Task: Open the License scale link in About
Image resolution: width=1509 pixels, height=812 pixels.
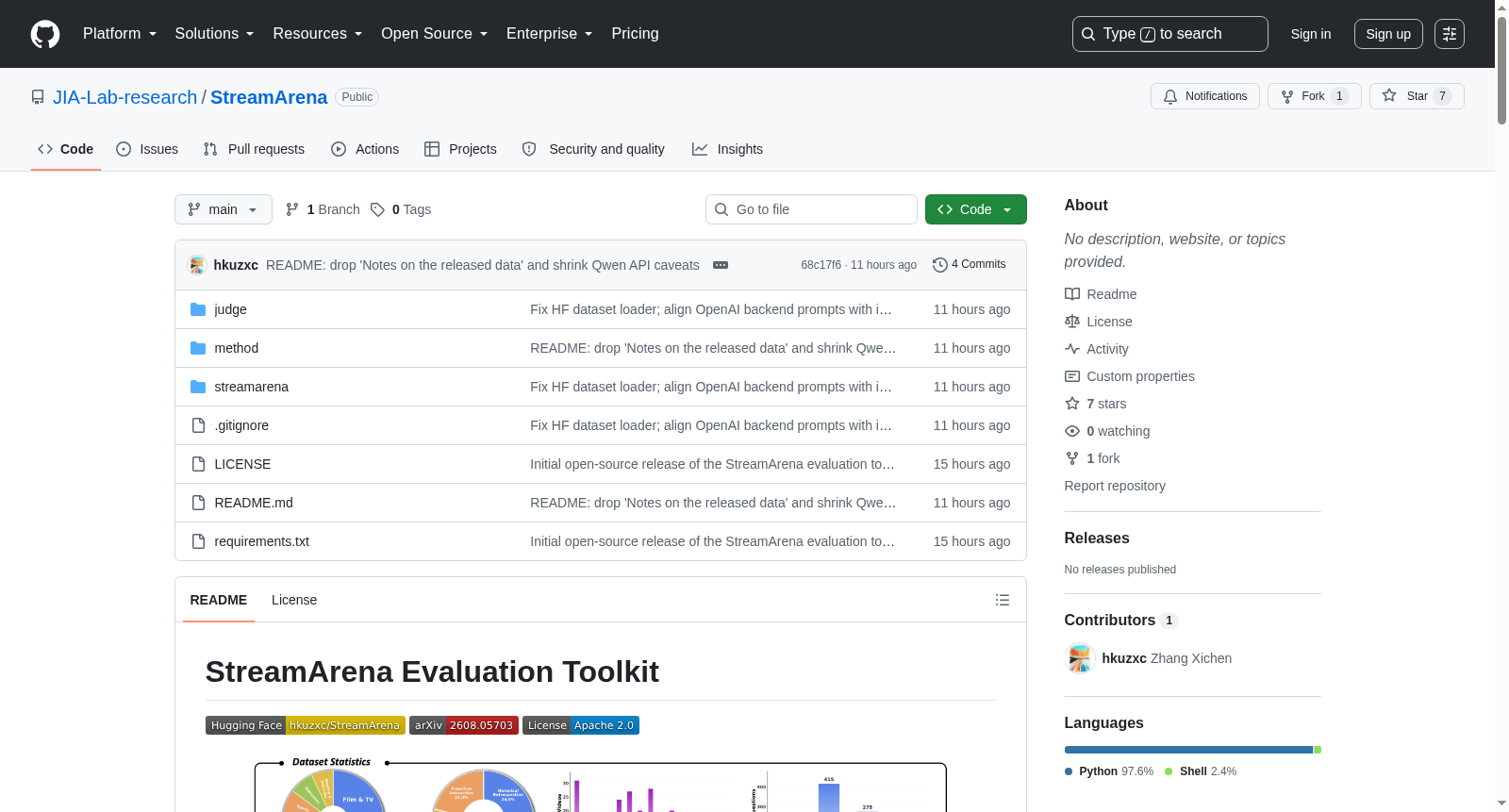Action: pos(1099,322)
